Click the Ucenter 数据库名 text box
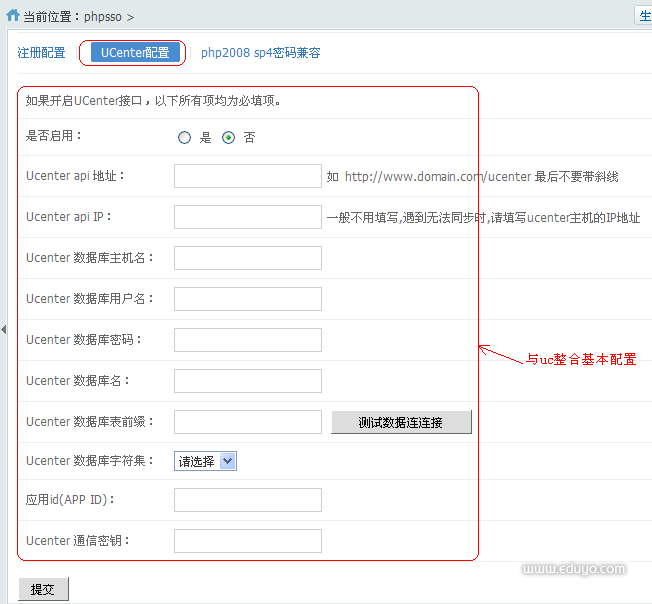Image resolution: width=652 pixels, height=604 pixels. (247, 381)
